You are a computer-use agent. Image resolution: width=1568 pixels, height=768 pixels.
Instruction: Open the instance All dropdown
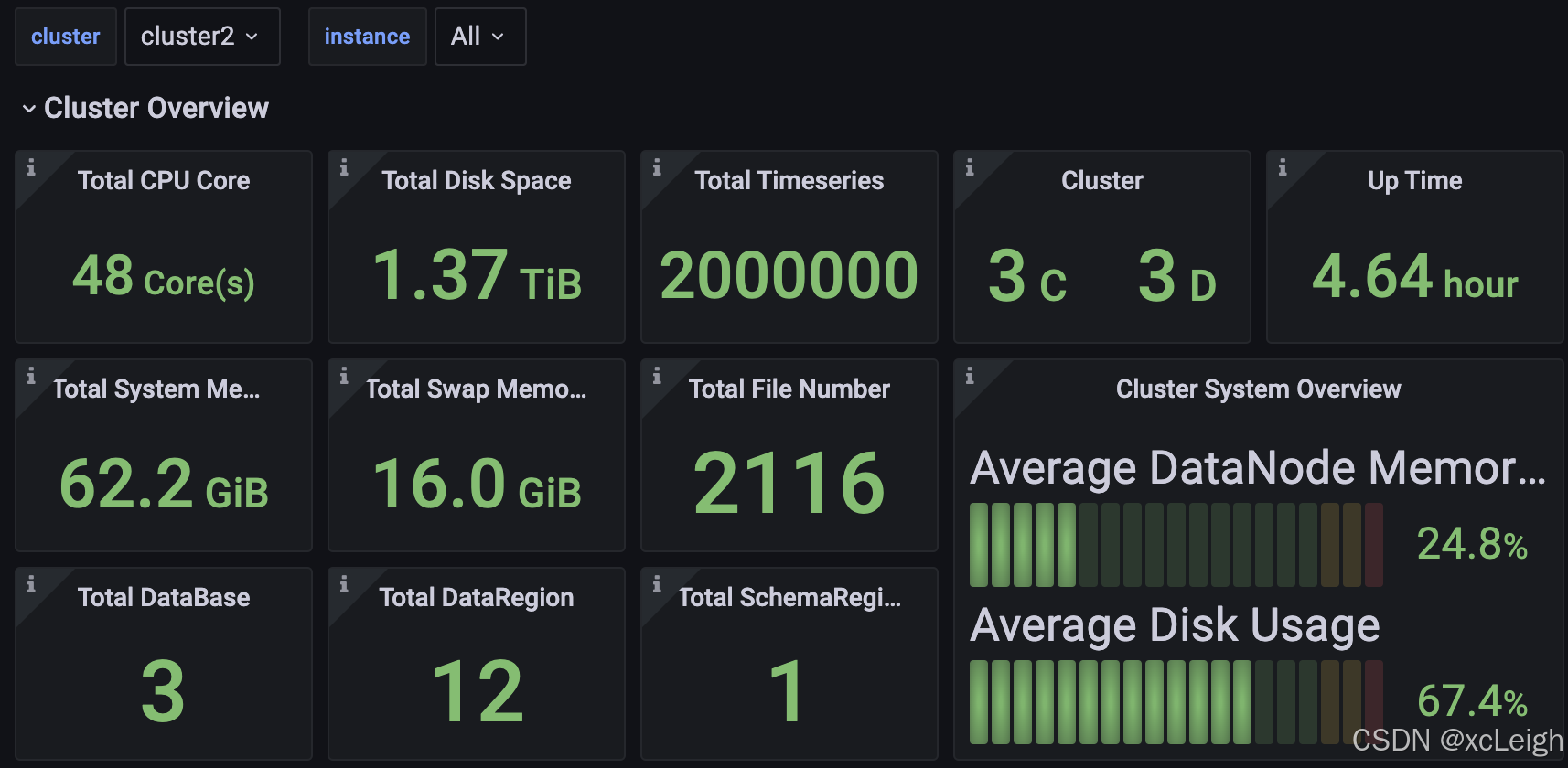[480, 37]
